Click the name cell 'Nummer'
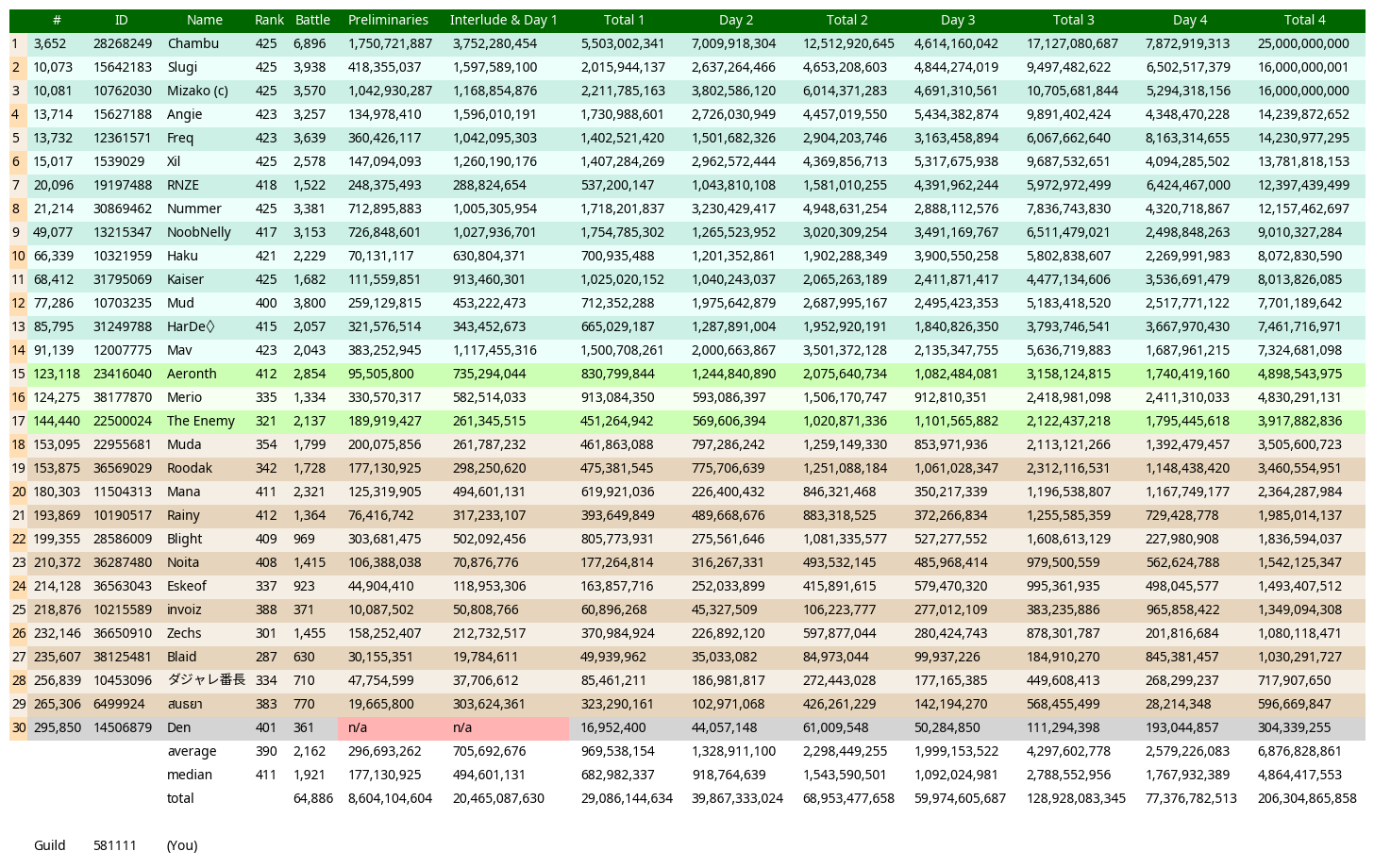The image size is (1374, 868). pyautogui.click(x=194, y=209)
